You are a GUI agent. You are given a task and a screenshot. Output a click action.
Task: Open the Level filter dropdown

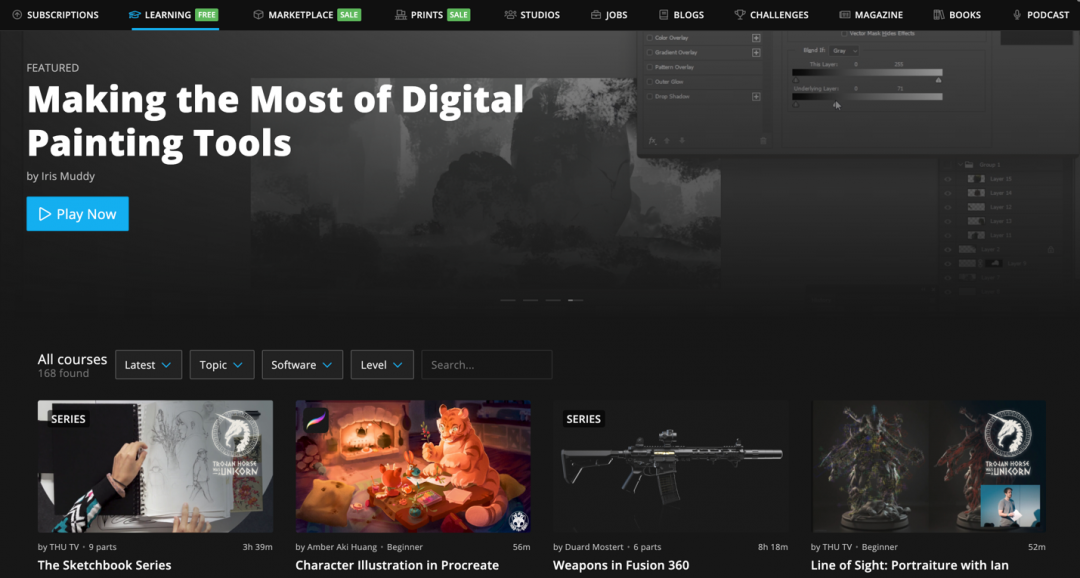coord(382,365)
